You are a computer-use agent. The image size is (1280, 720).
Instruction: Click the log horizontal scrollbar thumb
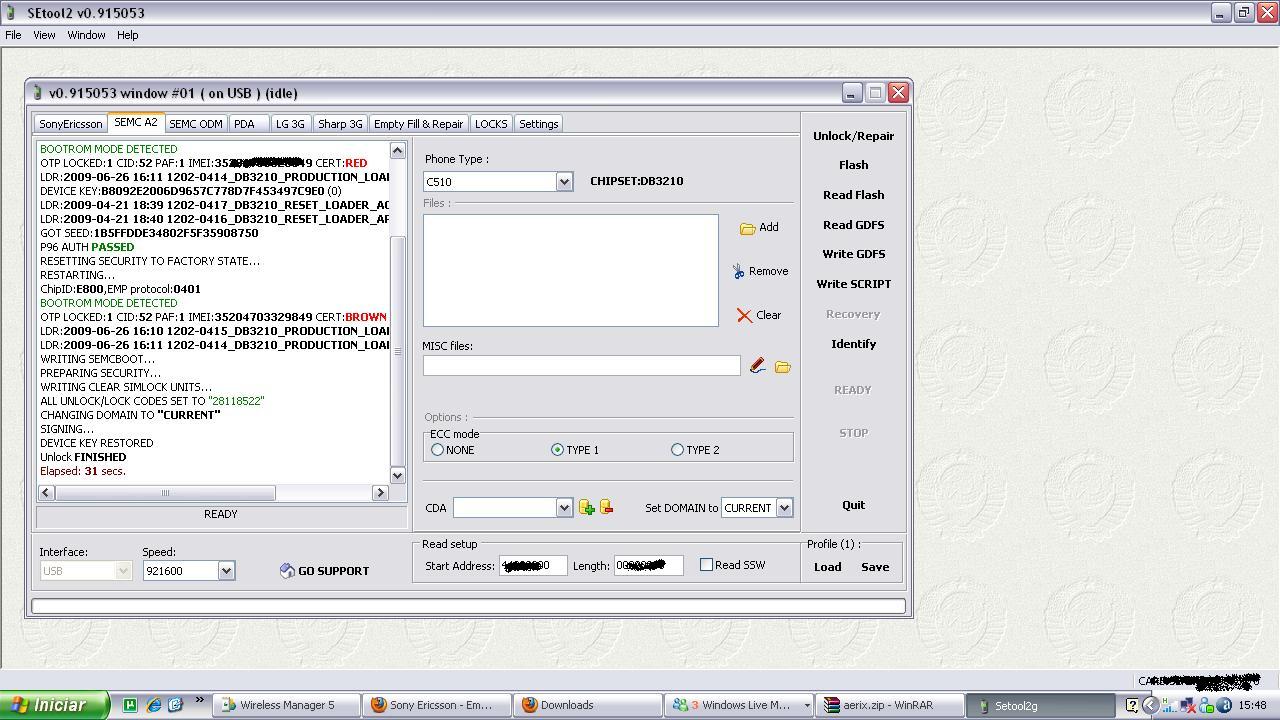click(165, 492)
